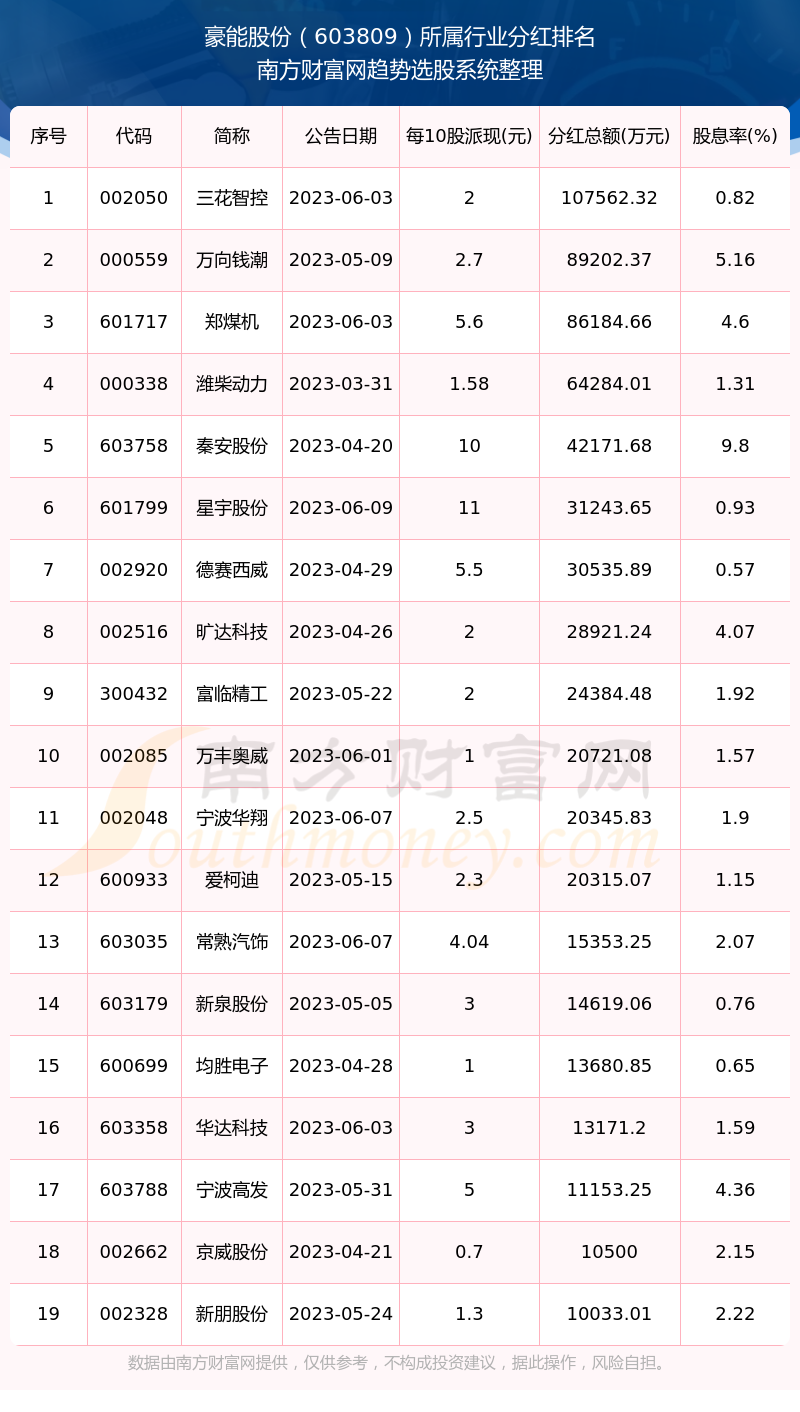
Task: Click dividend yield 5.16
Action: (x=735, y=260)
